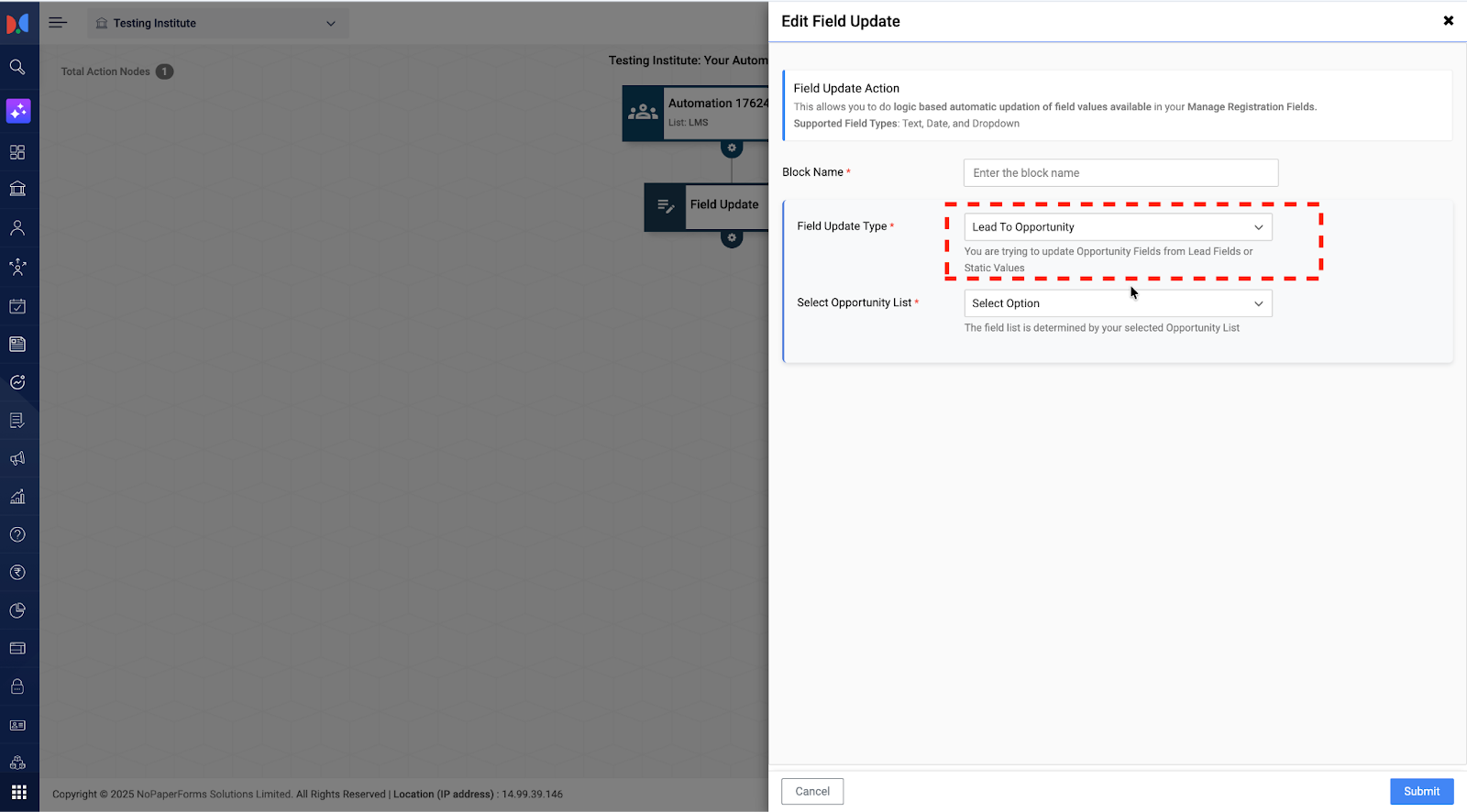Open the rupee payments icon in sidebar
The width and height of the screenshot is (1467, 812).
17,573
